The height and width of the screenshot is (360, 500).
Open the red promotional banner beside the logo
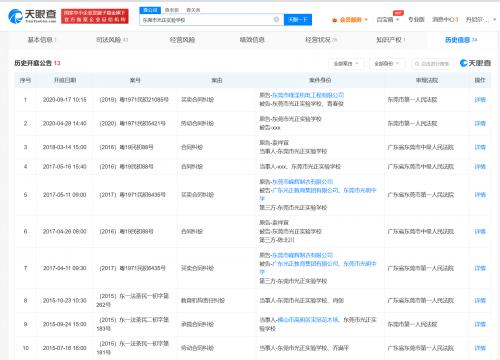pyautogui.click(x=95, y=16)
